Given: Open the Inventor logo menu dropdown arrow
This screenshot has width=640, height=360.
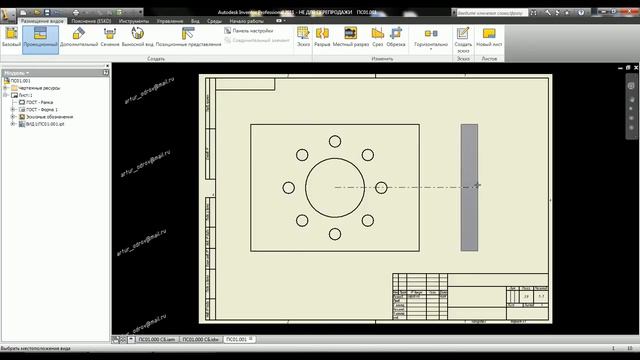Looking at the screenshot, I should pos(13,17).
